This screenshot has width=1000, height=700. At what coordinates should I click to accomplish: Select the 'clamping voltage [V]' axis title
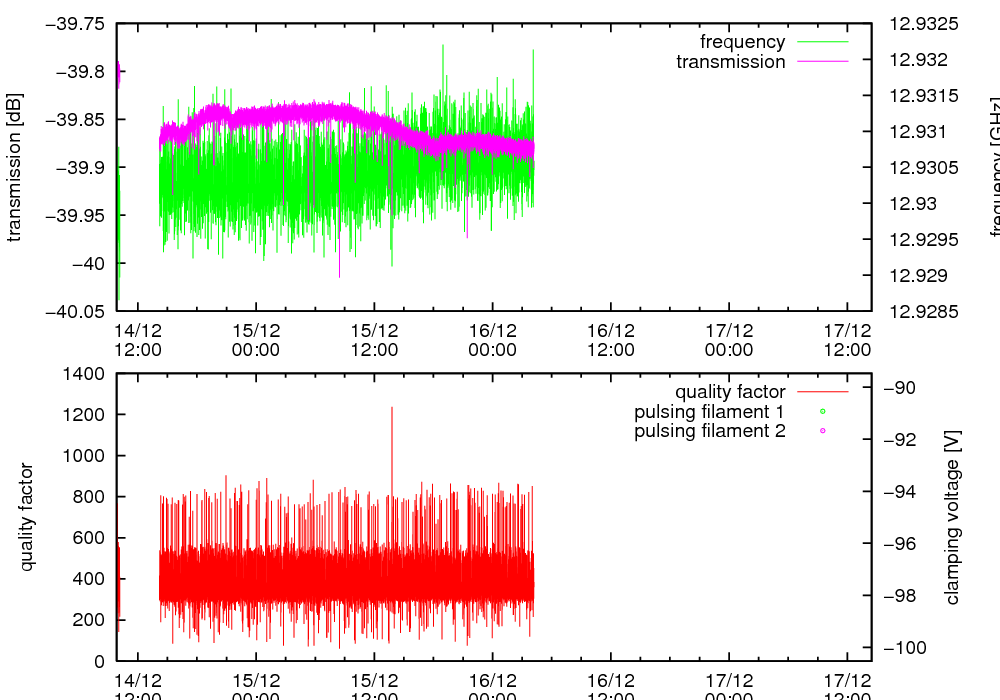(x=952, y=517)
